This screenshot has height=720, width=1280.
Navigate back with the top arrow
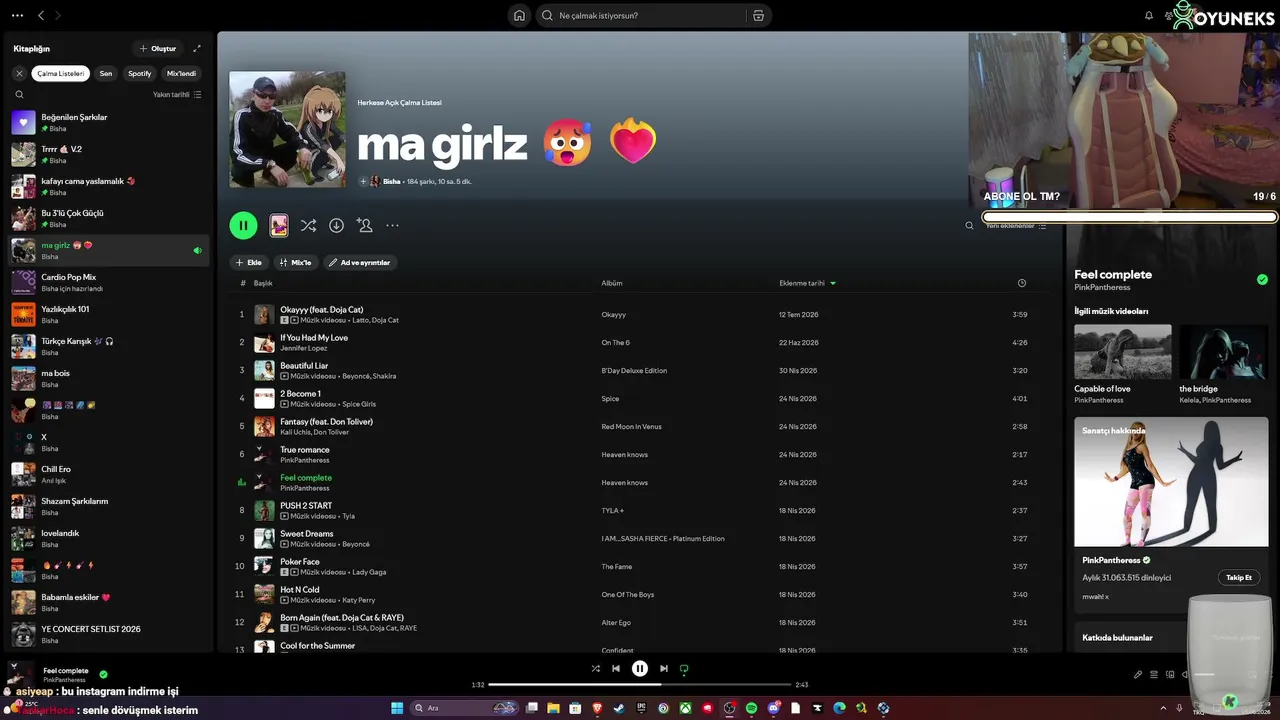click(41, 16)
